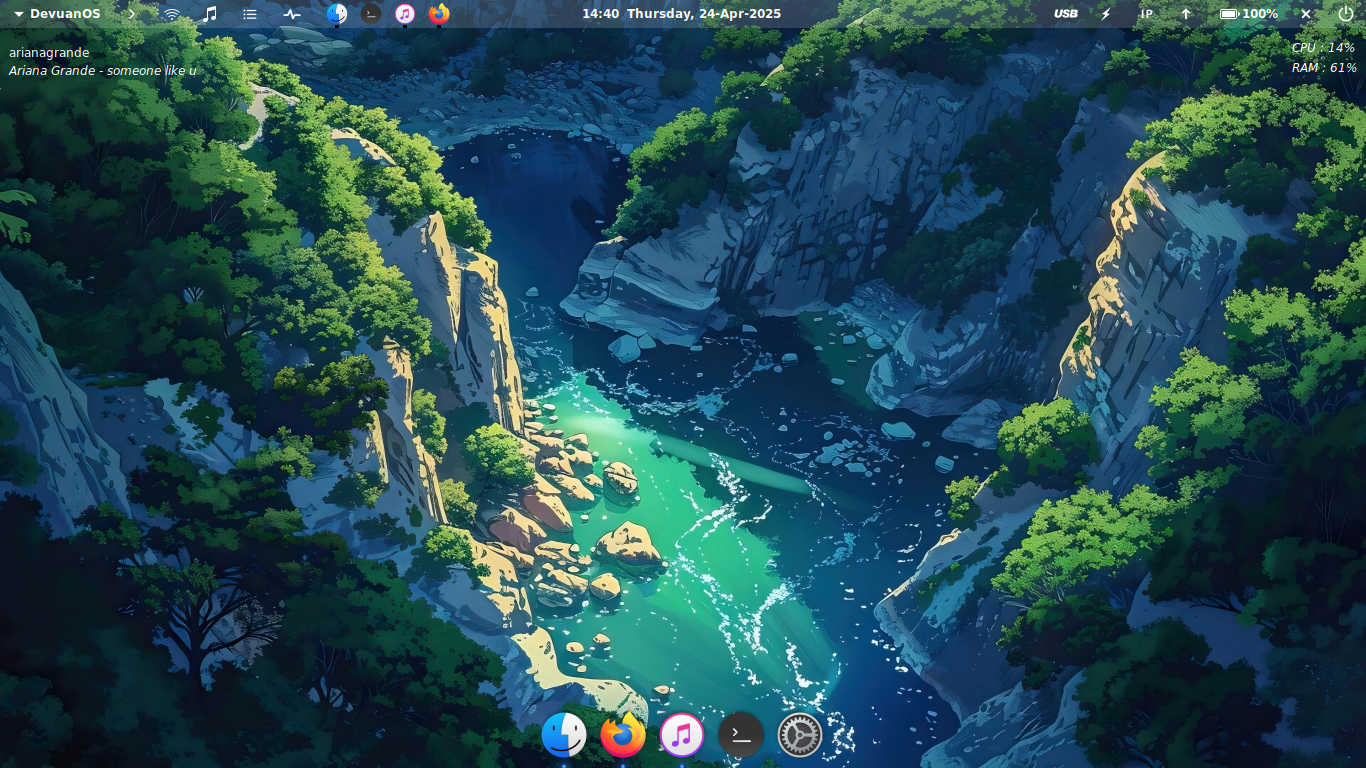Launch the terminal from the dock
Screen dimensions: 1366x768
click(741, 735)
